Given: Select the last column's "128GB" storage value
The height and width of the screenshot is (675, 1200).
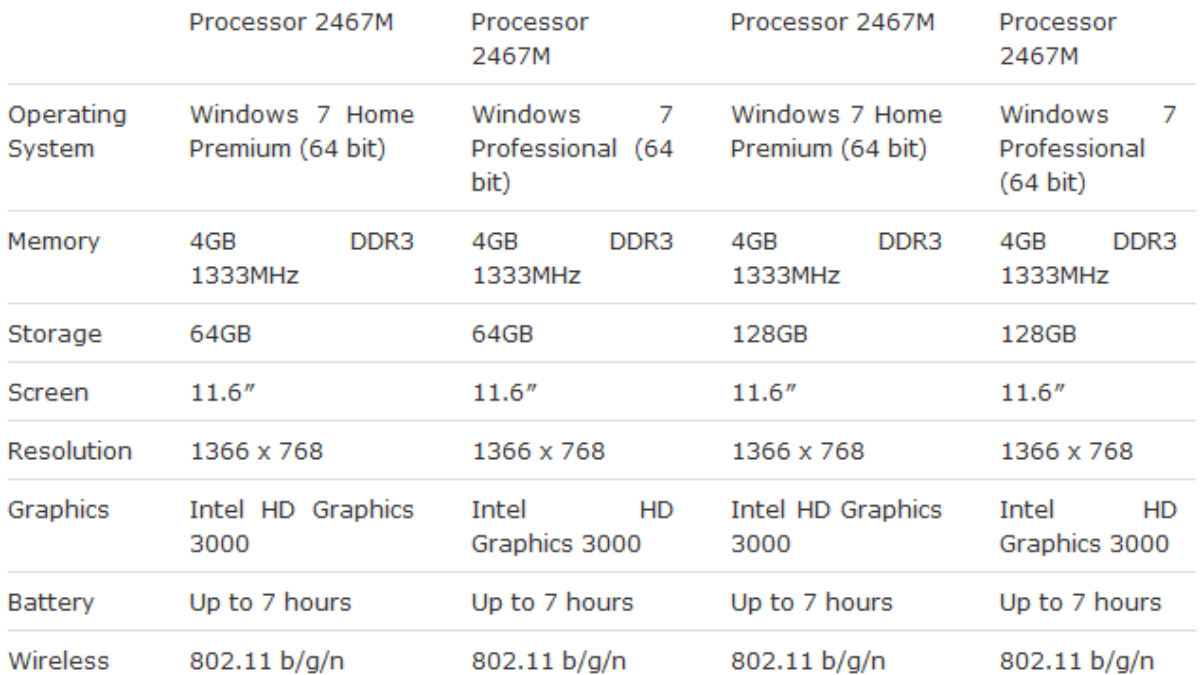Looking at the screenshot, I should pyautogui.click(x=1038, y=334).
